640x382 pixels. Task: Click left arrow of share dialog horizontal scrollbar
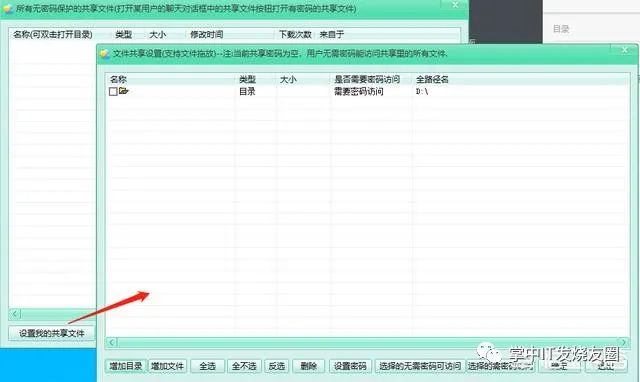coord(111,342)
